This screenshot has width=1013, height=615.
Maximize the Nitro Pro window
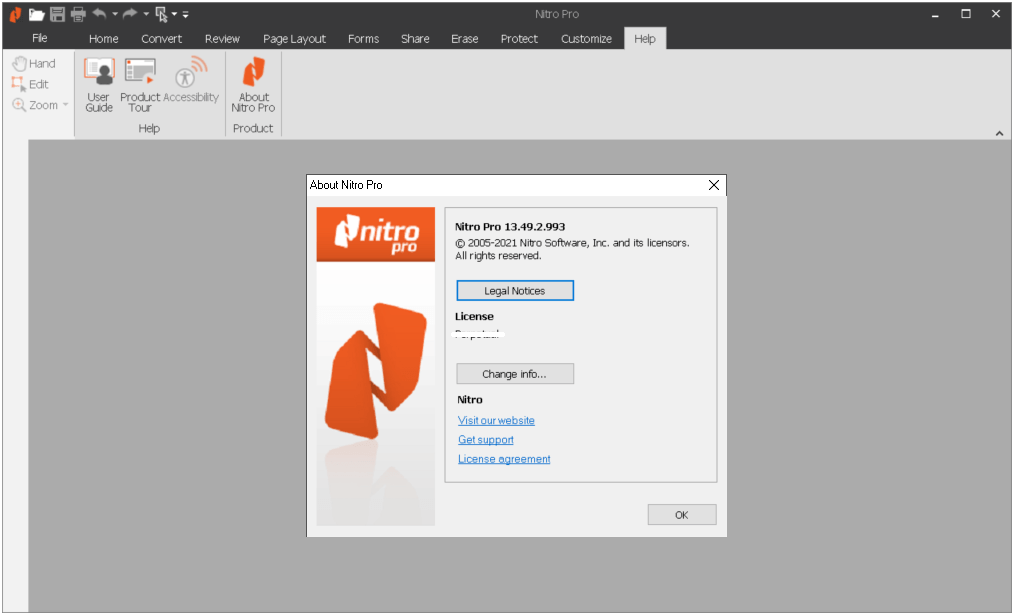(966, 14)
